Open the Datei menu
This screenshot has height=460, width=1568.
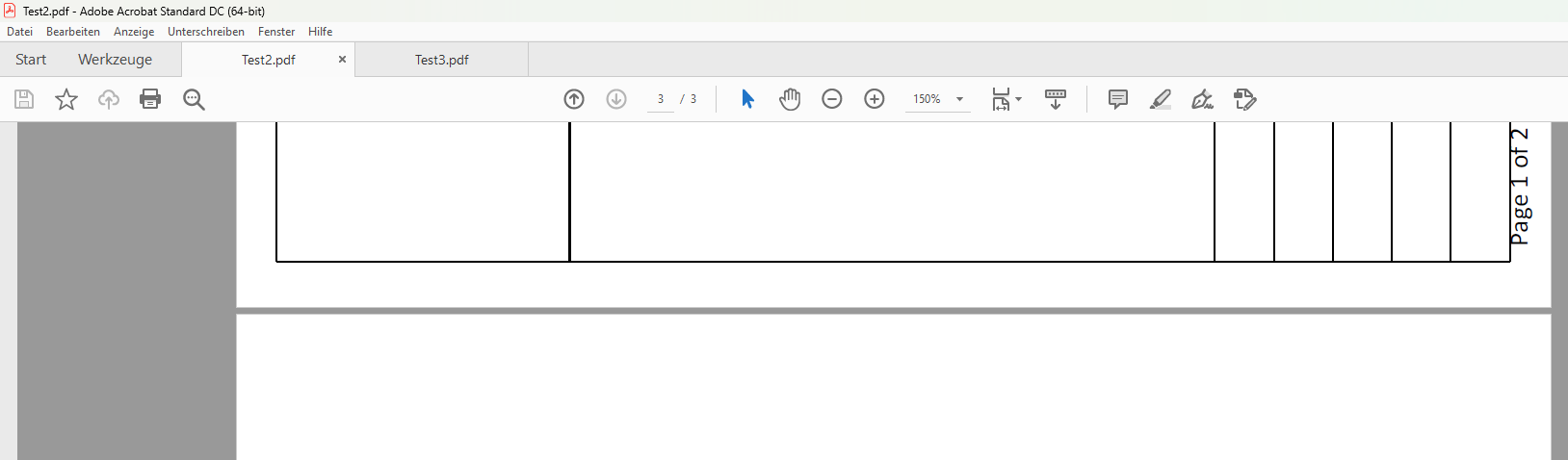(19, 32)
